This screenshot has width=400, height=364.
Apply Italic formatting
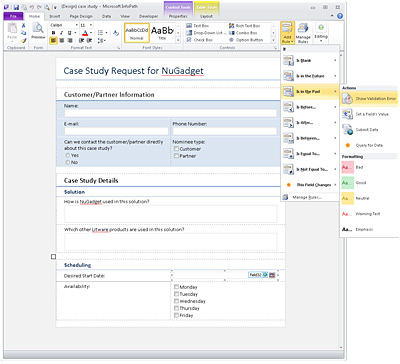pyautogui.click(x=61, y=33)
